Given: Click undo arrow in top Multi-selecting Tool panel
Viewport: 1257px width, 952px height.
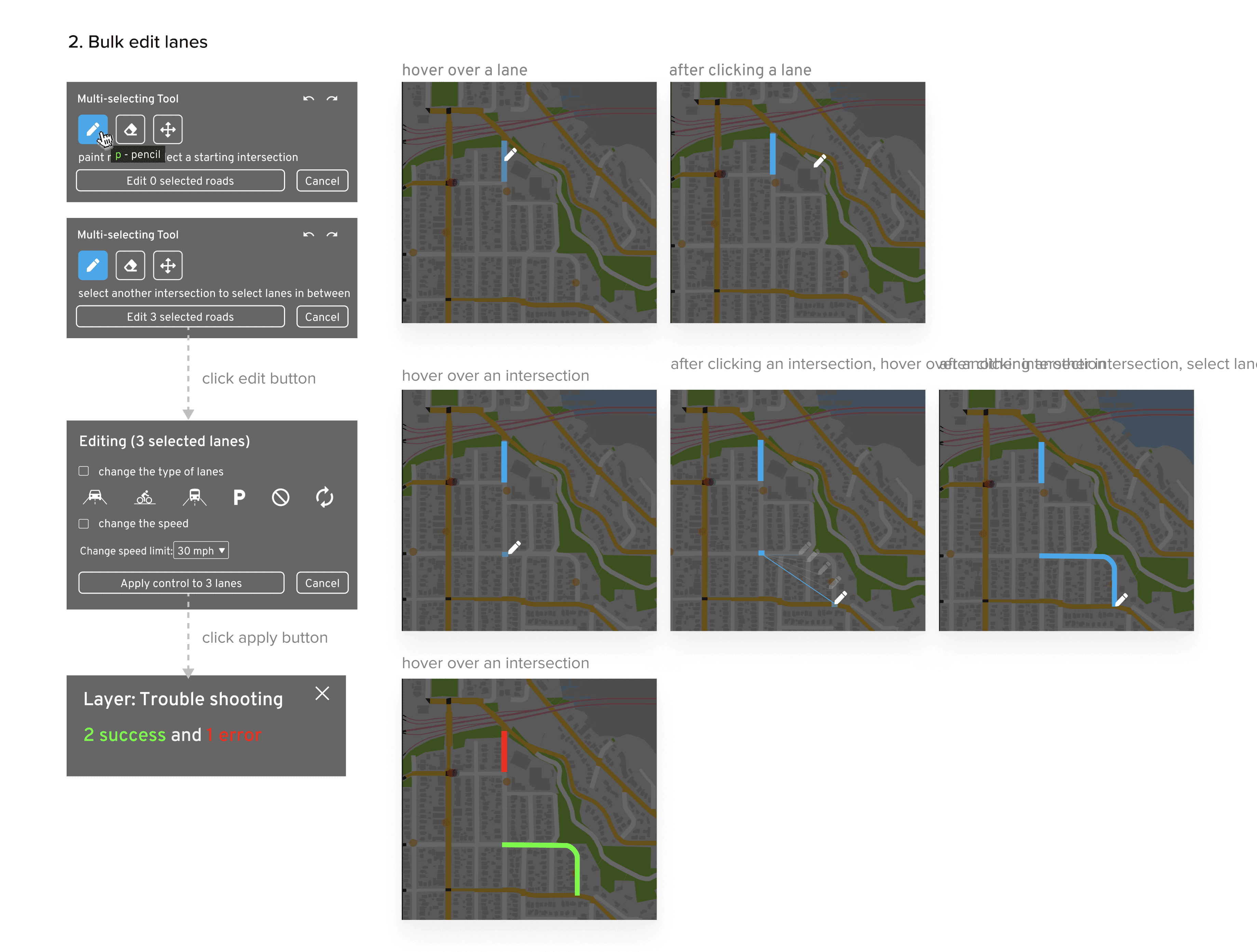Looking at the screenshot, I should [x=309, y=99].
